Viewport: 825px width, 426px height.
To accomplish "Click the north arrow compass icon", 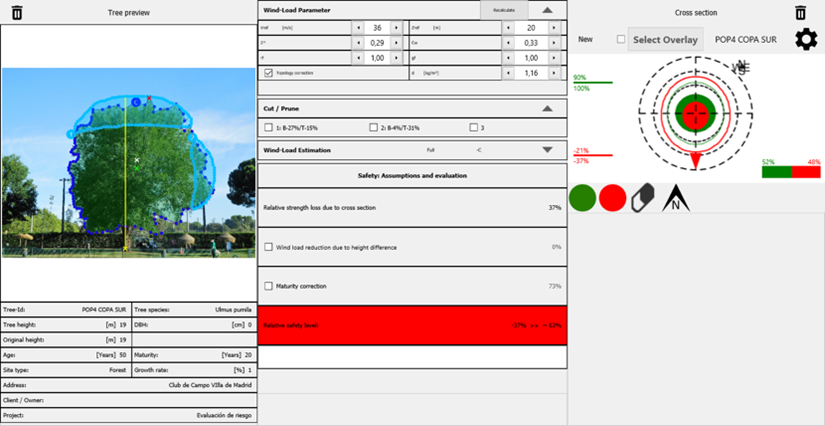I will pos(676,199).
